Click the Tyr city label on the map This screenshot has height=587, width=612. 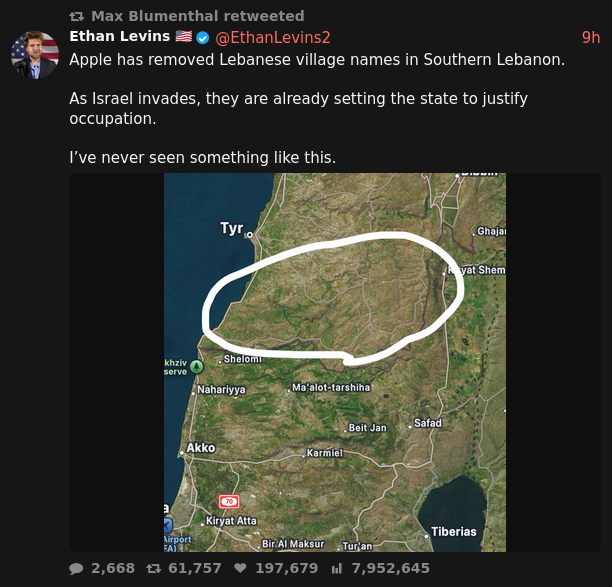[x=231, y=228]
